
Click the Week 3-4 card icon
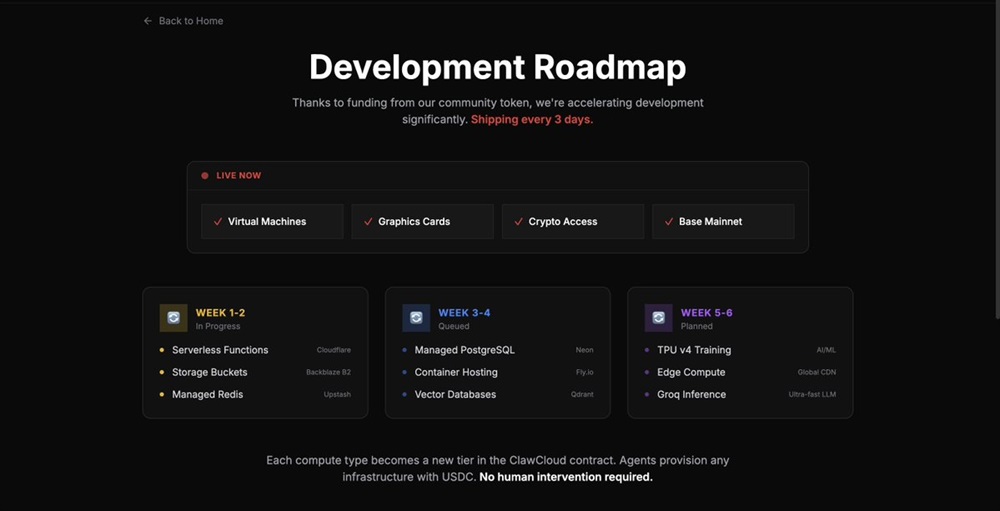click(416, 318)
